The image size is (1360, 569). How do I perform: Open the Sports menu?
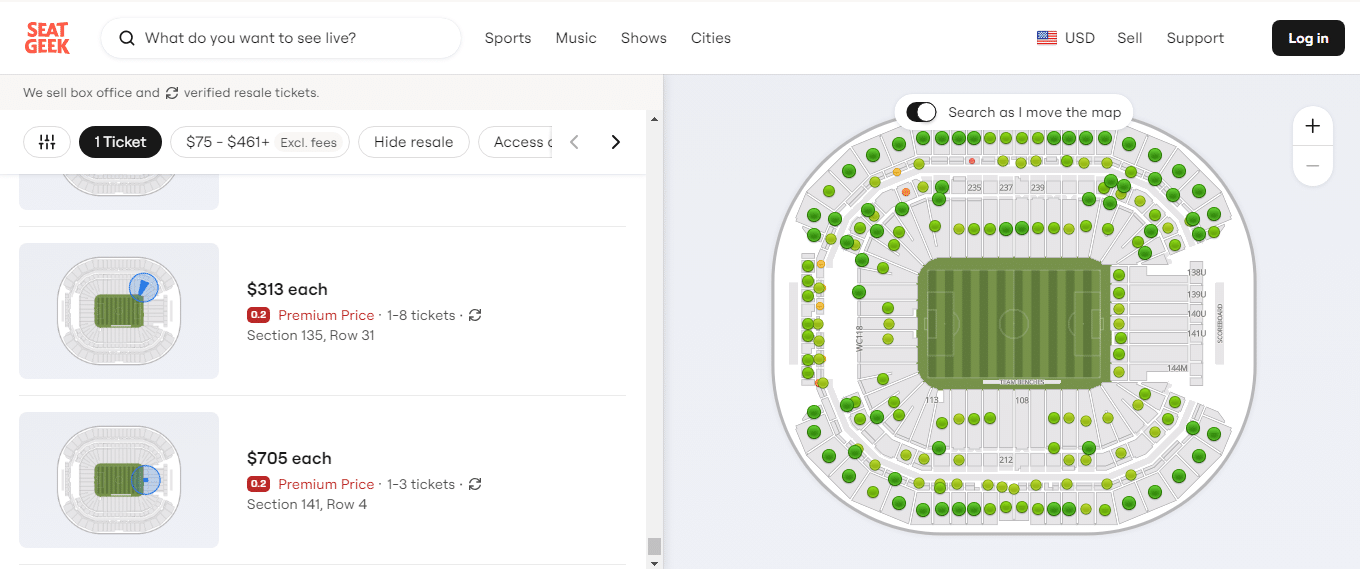click(508, 38)
